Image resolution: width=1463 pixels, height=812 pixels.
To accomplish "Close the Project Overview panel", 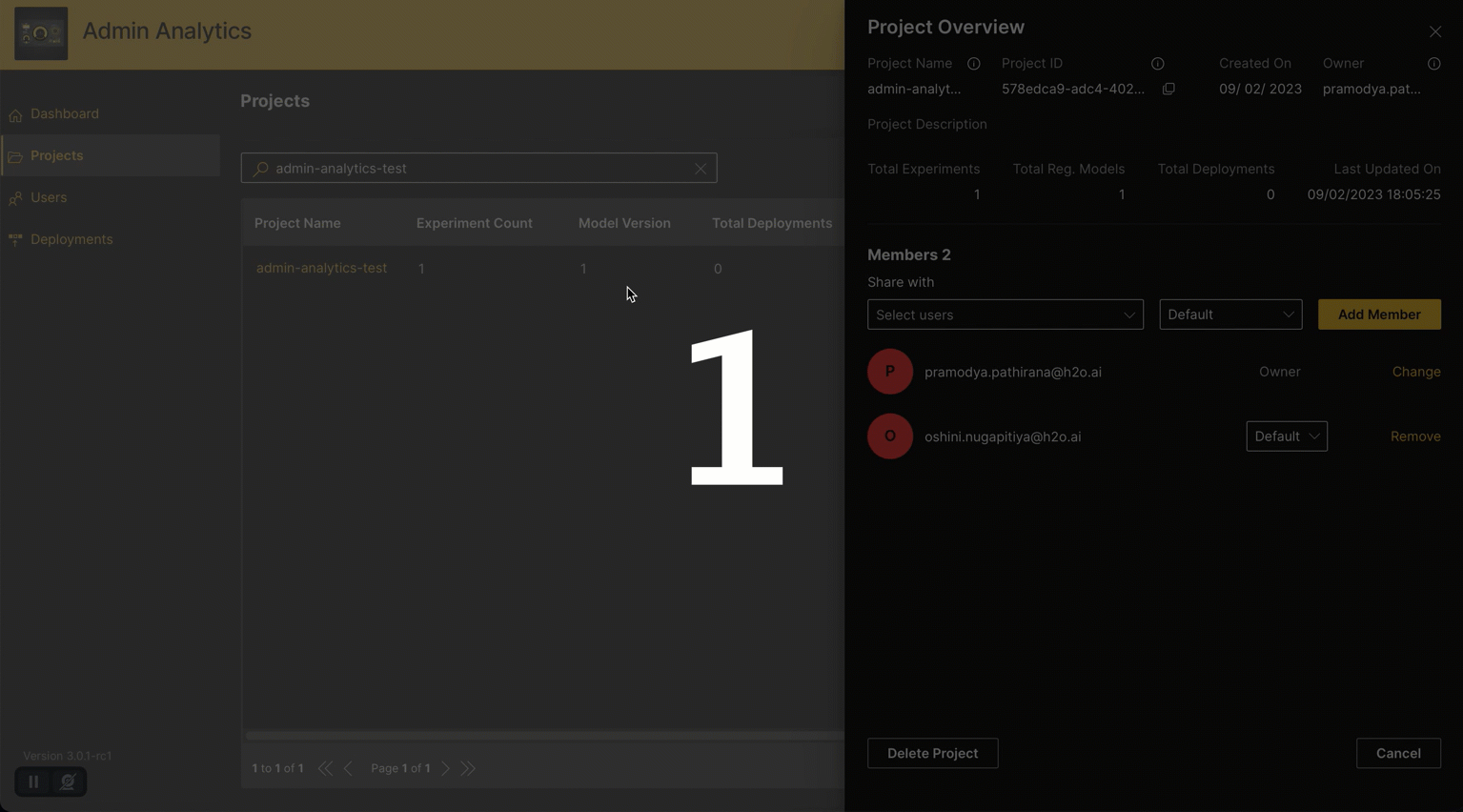I will coord(1434,31).
